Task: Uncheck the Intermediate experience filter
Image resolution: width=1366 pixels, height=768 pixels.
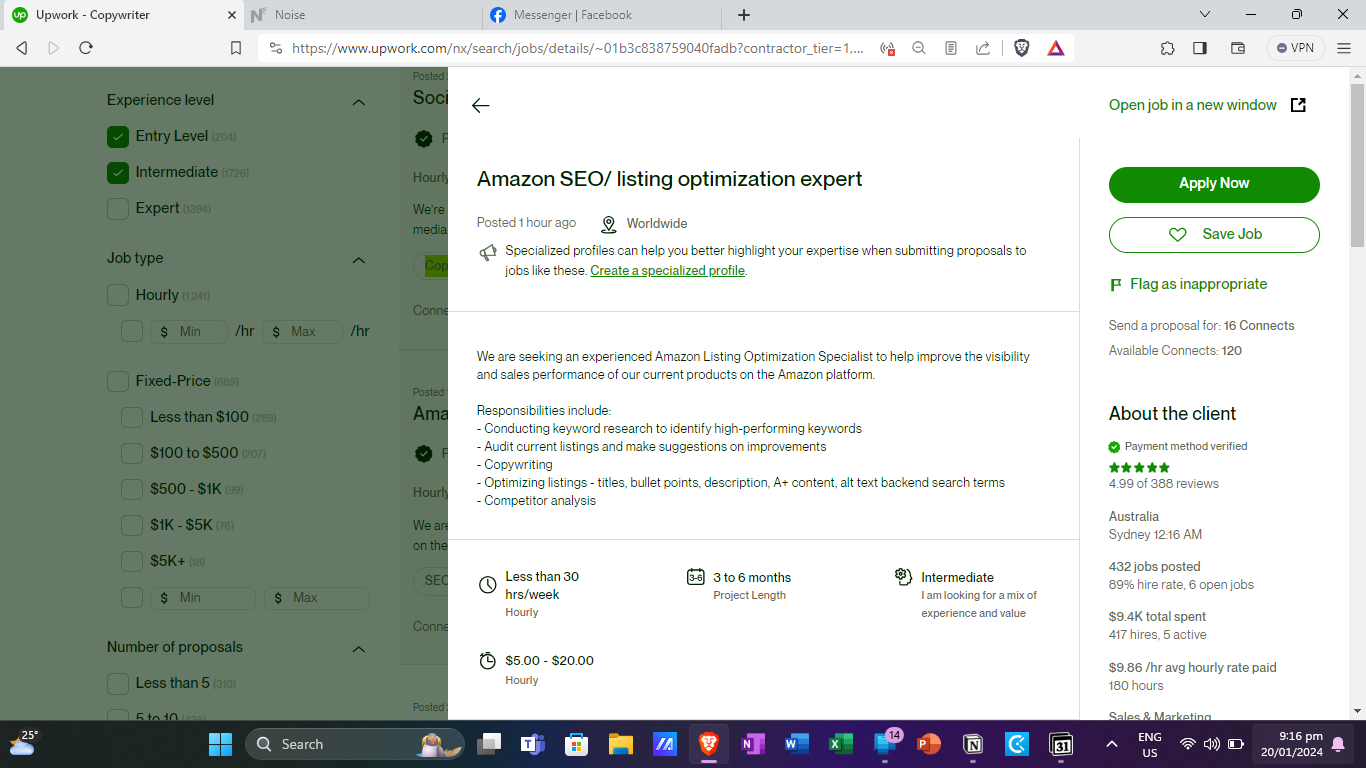Action: tap(118, 173)
